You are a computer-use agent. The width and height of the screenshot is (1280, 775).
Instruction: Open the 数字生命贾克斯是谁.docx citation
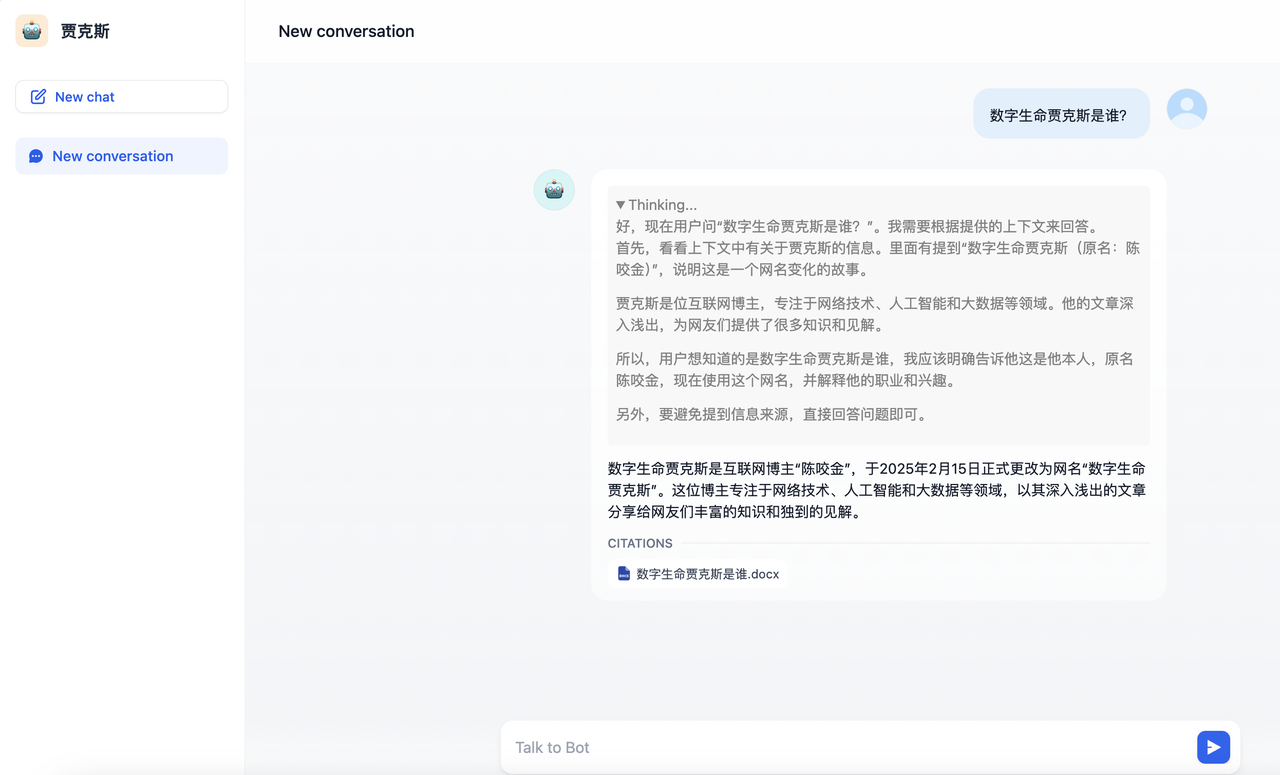(707, 574)
